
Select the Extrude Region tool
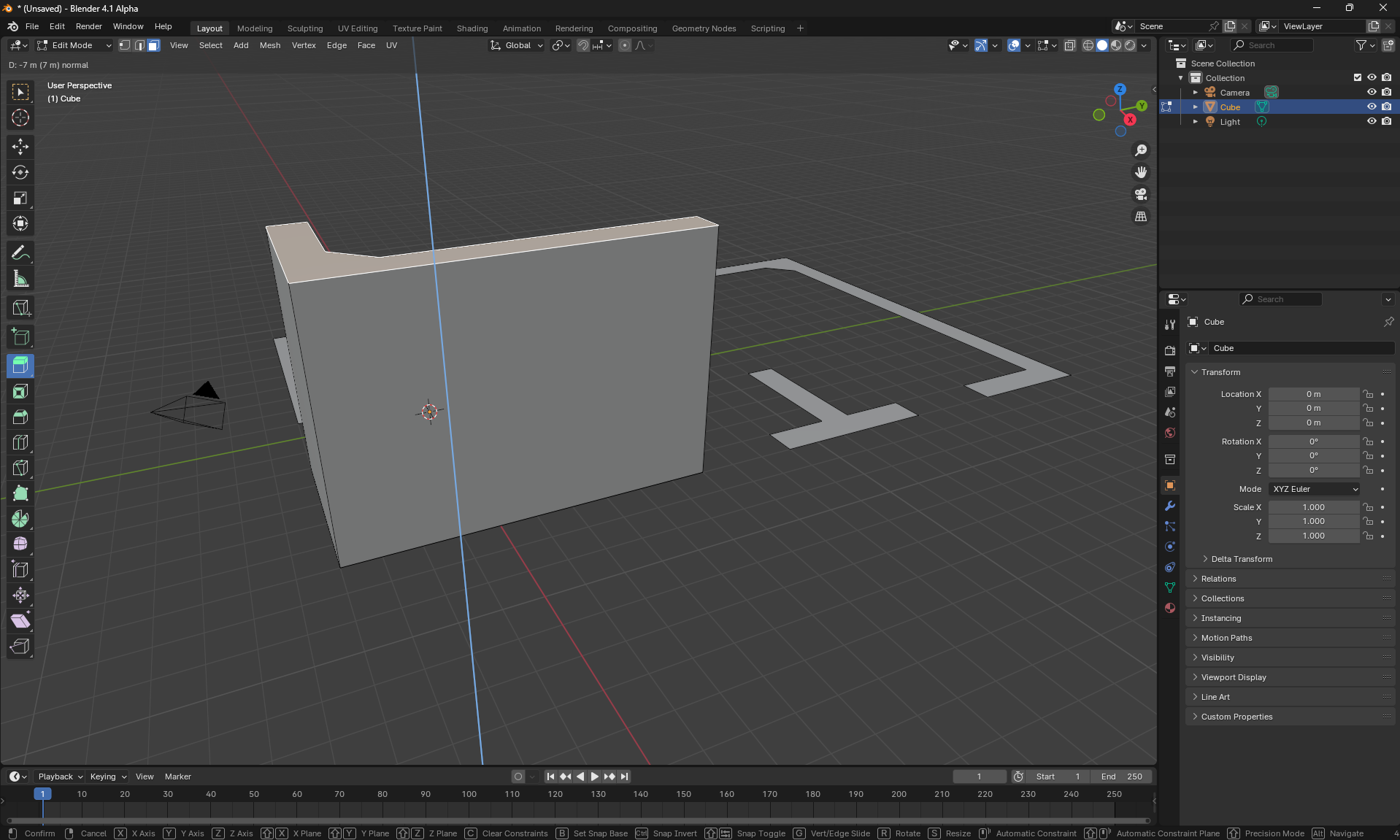click(x=20, y=366)
